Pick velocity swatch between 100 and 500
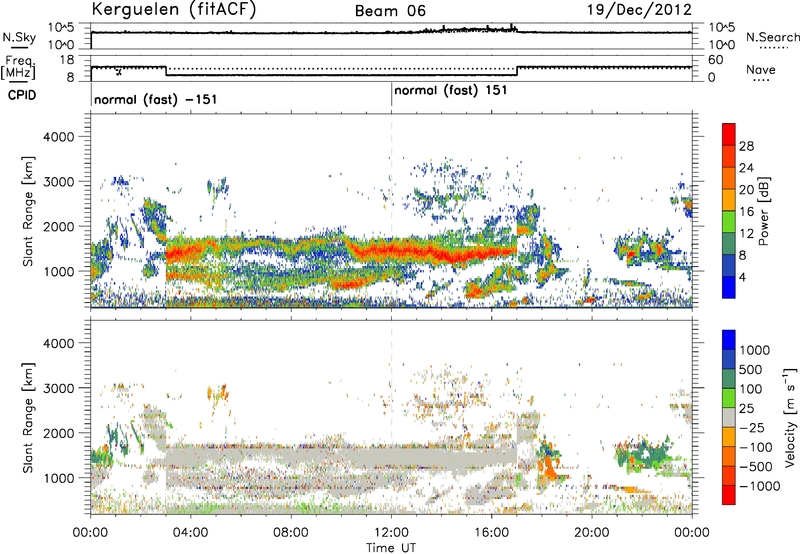 pos(729,379)
